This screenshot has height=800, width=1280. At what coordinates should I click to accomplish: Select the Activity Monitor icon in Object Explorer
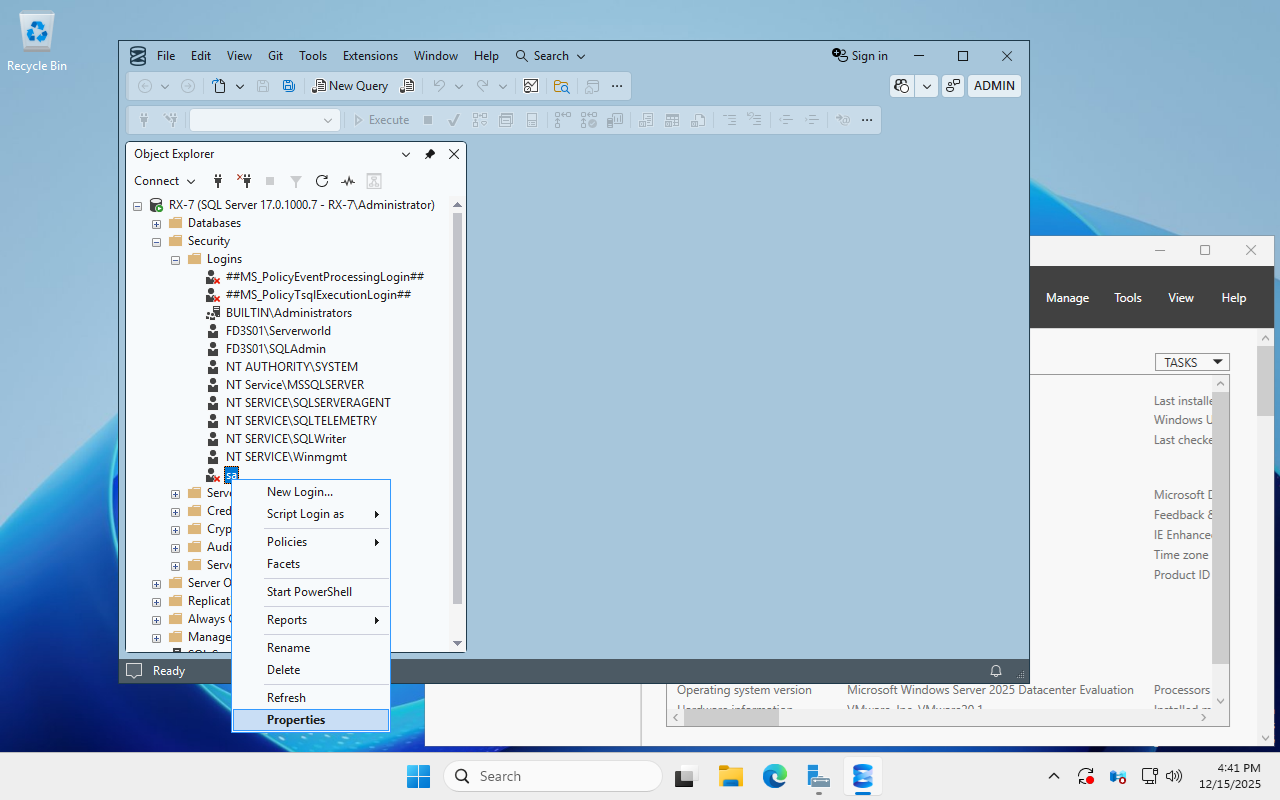click(x=348, y=181)
